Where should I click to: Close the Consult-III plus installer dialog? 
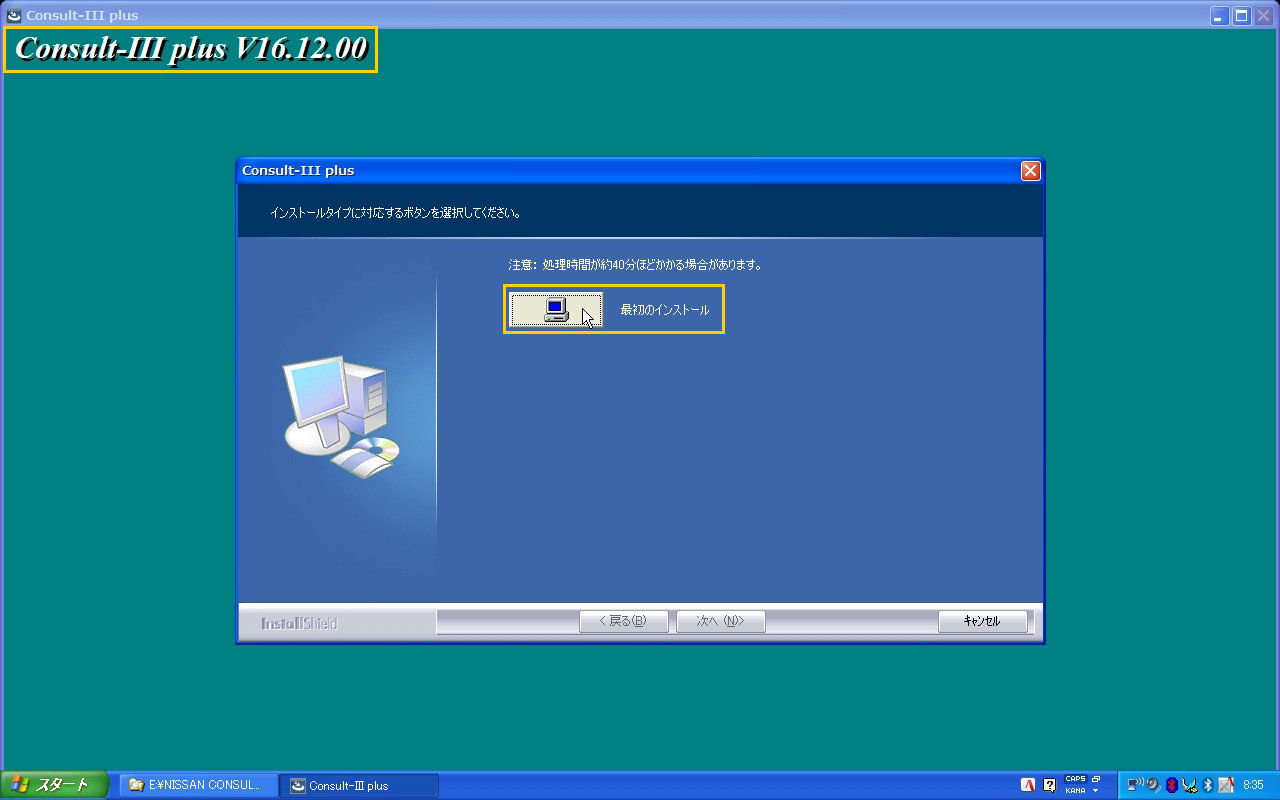pyautogui.click(x=1031, y=171)
